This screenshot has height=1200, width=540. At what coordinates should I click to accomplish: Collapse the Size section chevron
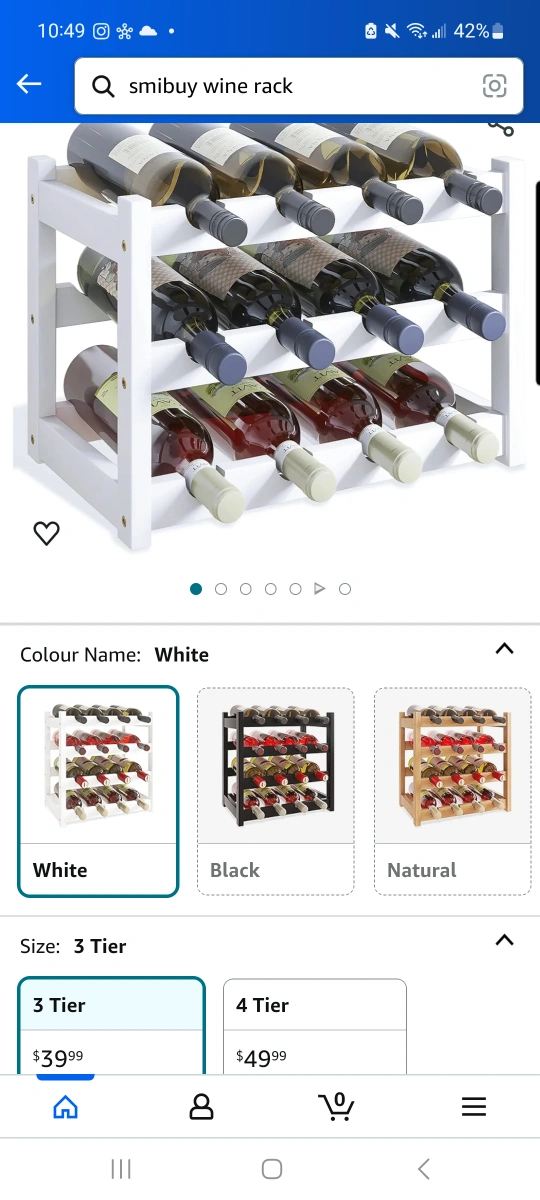pyautogui.click(x=504, y=940)
